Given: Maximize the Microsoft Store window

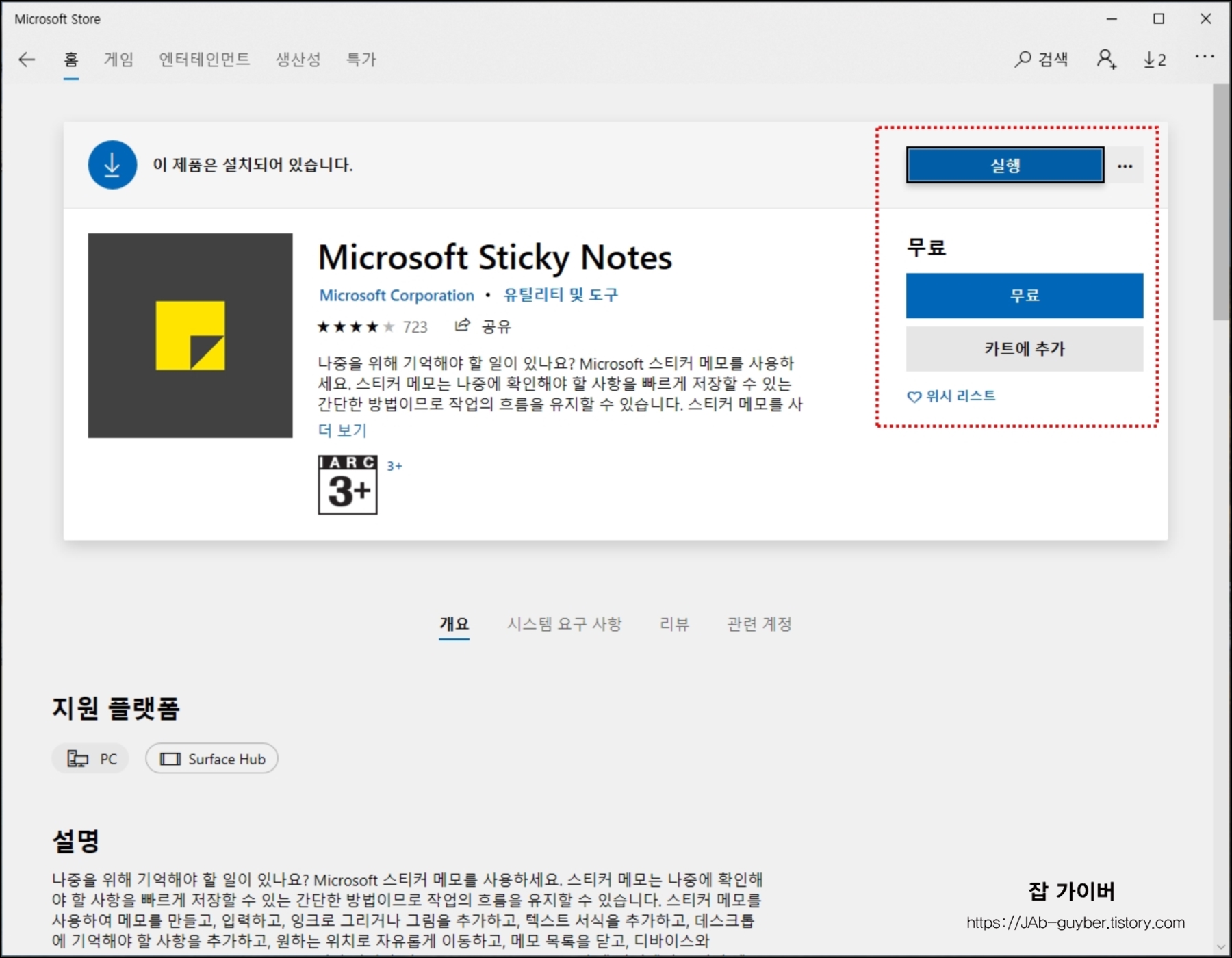Looking at the screenshot, I should click(1159, 19).
